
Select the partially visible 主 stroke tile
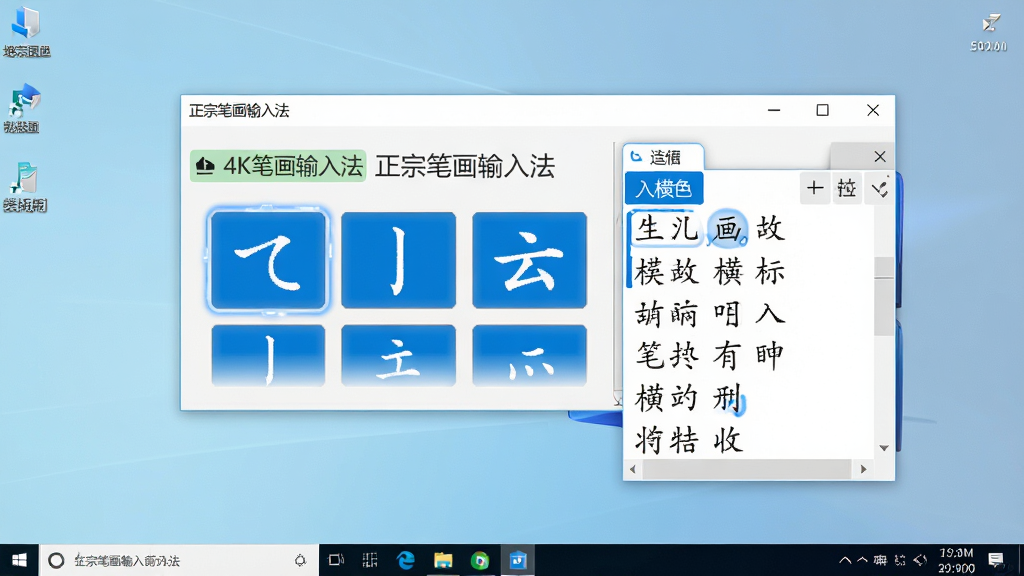398,355
